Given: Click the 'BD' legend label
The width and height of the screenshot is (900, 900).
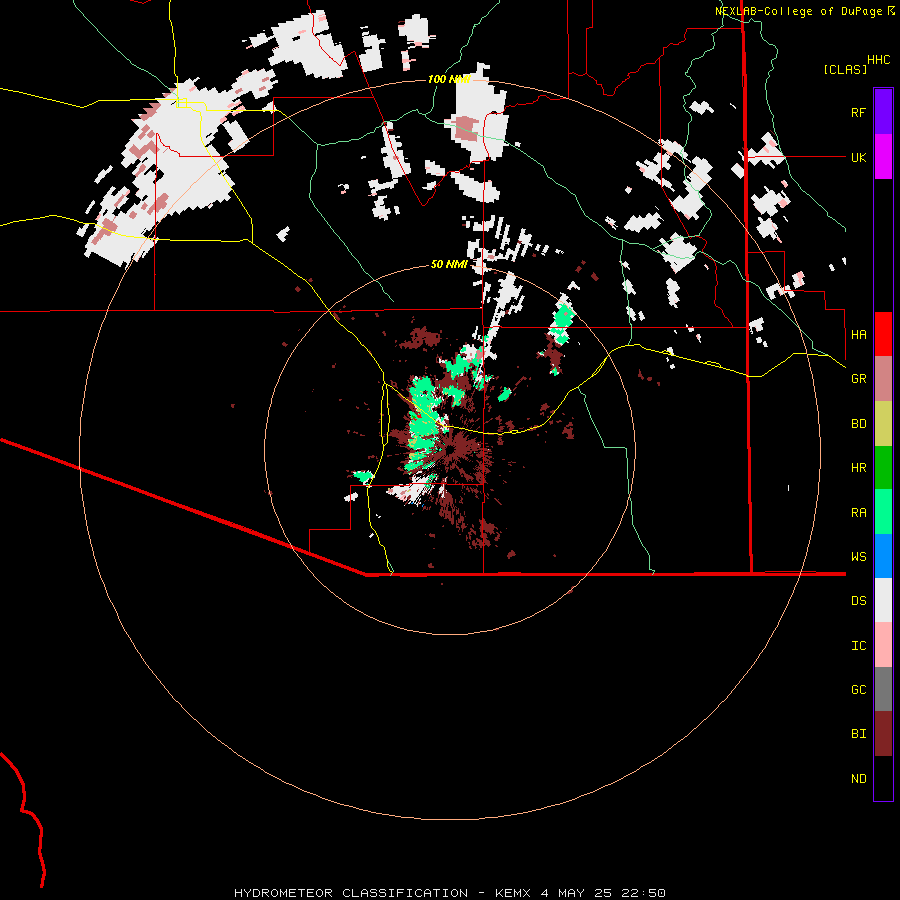Looking at the screenshot, I should pos(858,424).
